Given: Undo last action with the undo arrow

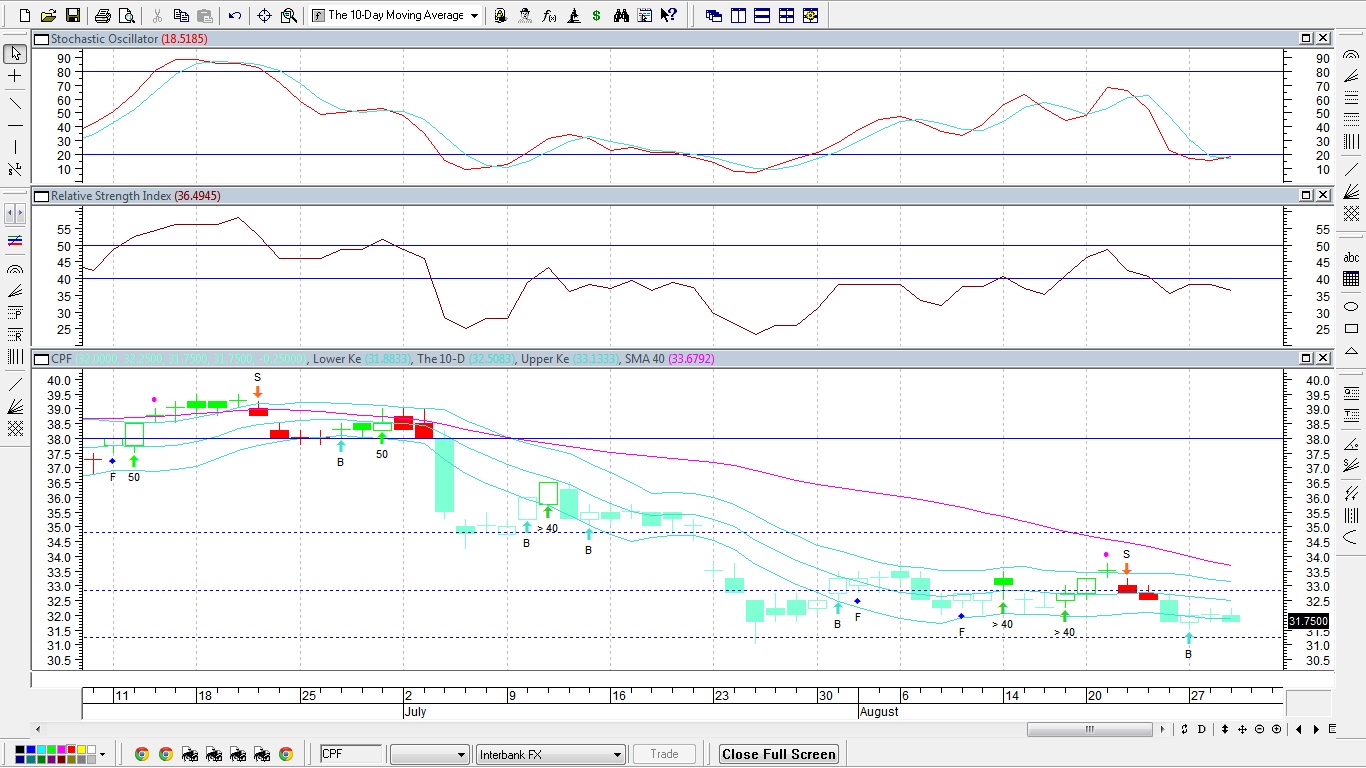Looking at the screenshot, I should (x=235, y=15).
